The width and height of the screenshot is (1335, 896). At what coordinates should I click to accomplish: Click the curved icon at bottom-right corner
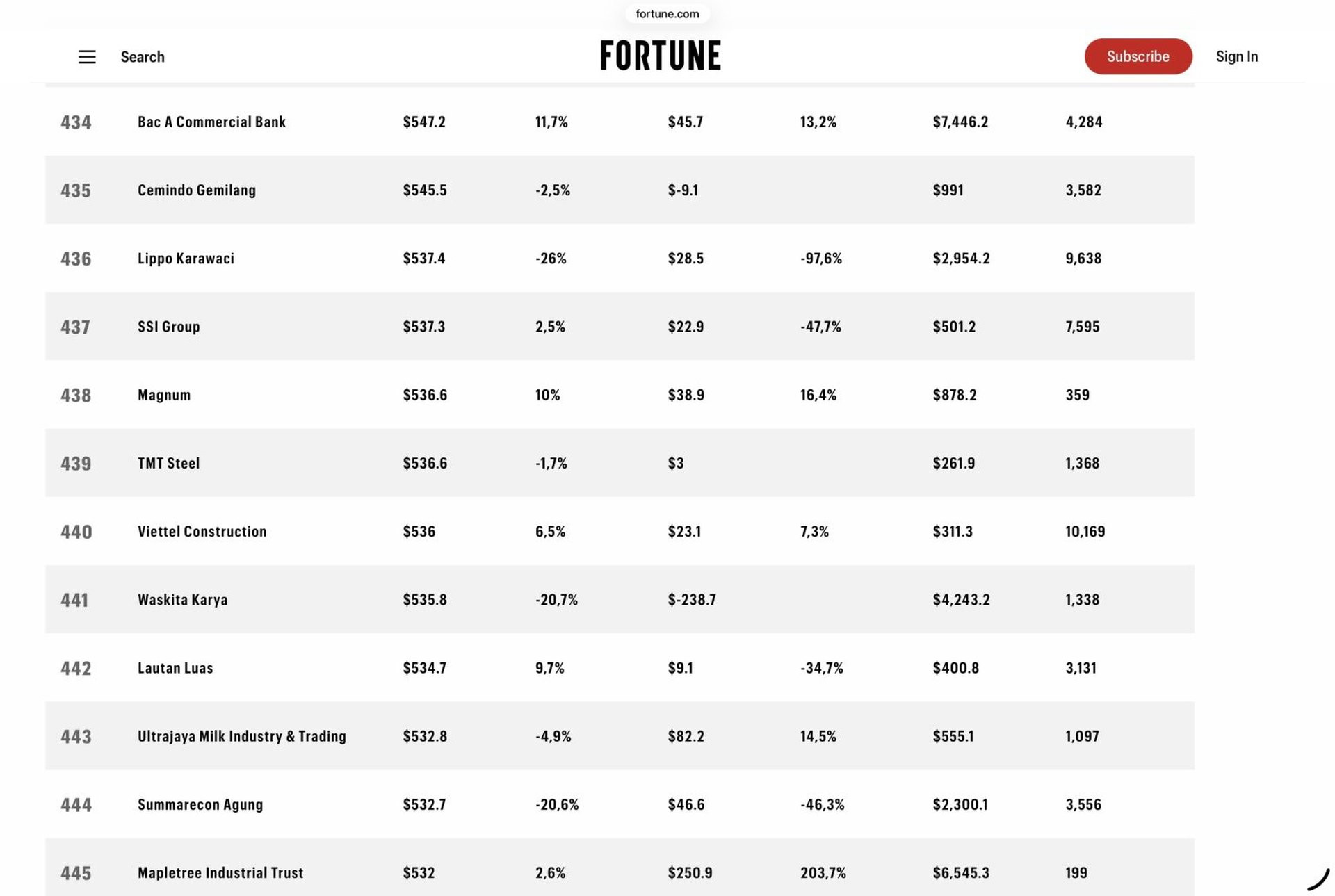1318,879
